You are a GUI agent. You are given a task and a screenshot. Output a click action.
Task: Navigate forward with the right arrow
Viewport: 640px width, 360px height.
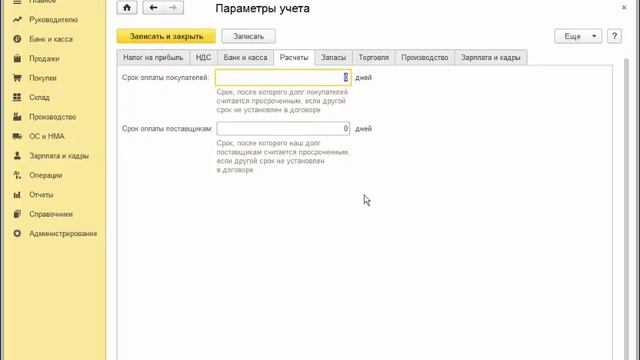[173, 8]
